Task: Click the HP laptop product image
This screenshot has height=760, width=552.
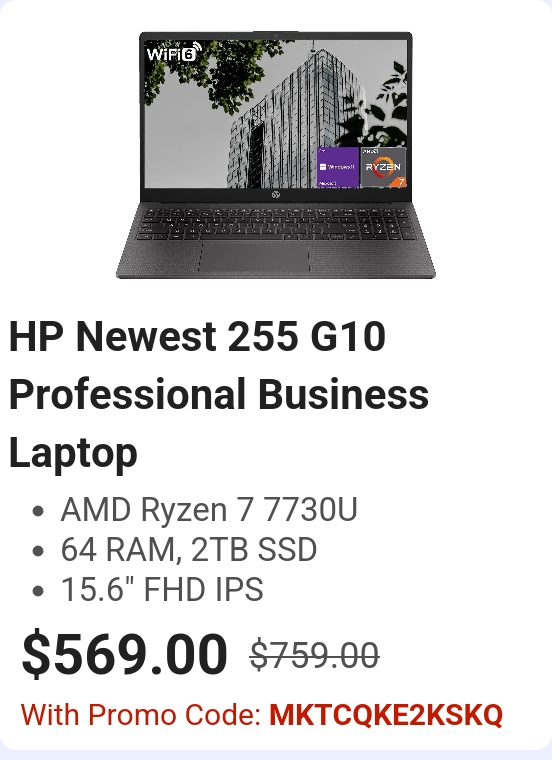Action: pyautogui.click(x=276, y=155)
